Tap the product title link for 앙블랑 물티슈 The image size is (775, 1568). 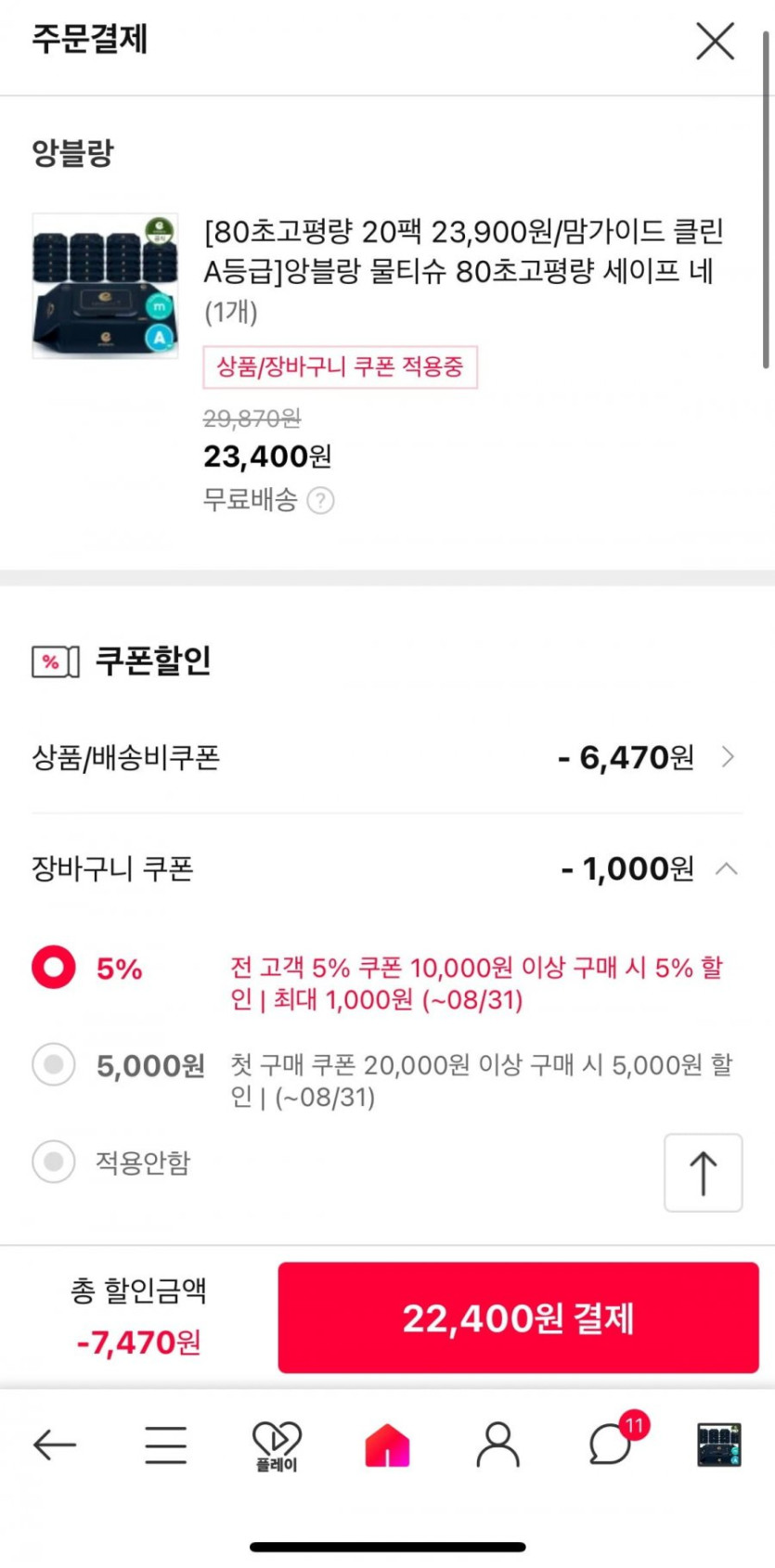463,251
